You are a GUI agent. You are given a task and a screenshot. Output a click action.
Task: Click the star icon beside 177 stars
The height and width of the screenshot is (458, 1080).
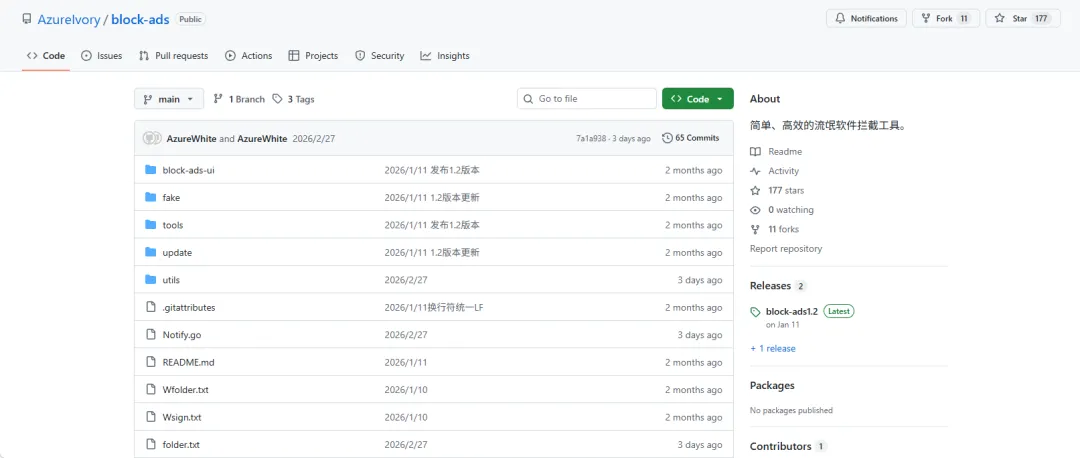[756, 191]
